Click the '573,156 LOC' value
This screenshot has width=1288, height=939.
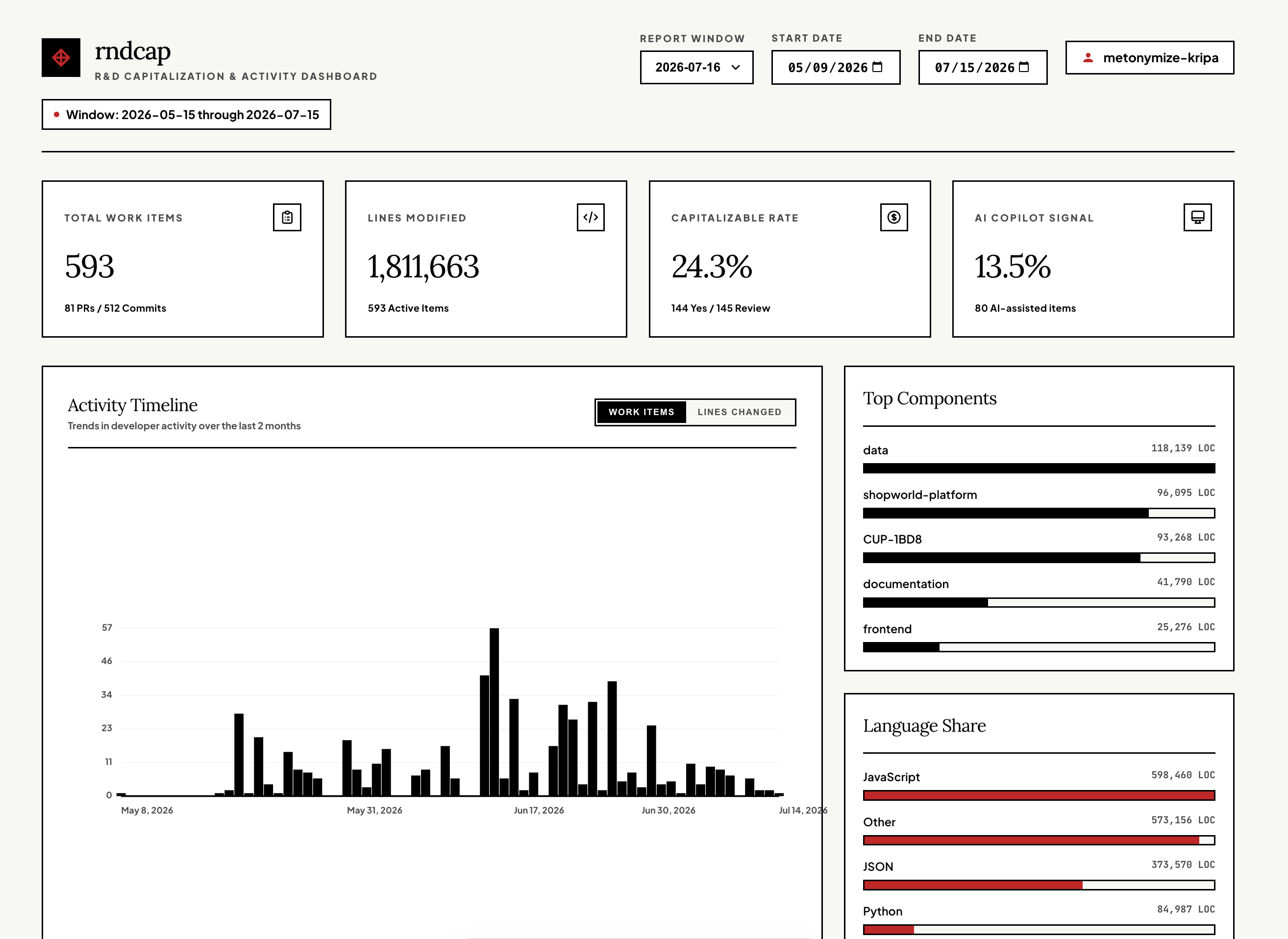(1183, 819)
